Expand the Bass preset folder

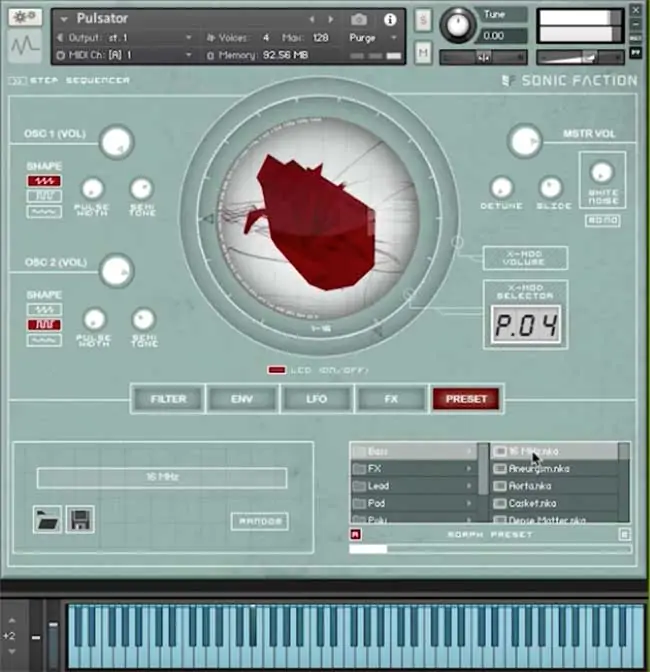(414, 451)
